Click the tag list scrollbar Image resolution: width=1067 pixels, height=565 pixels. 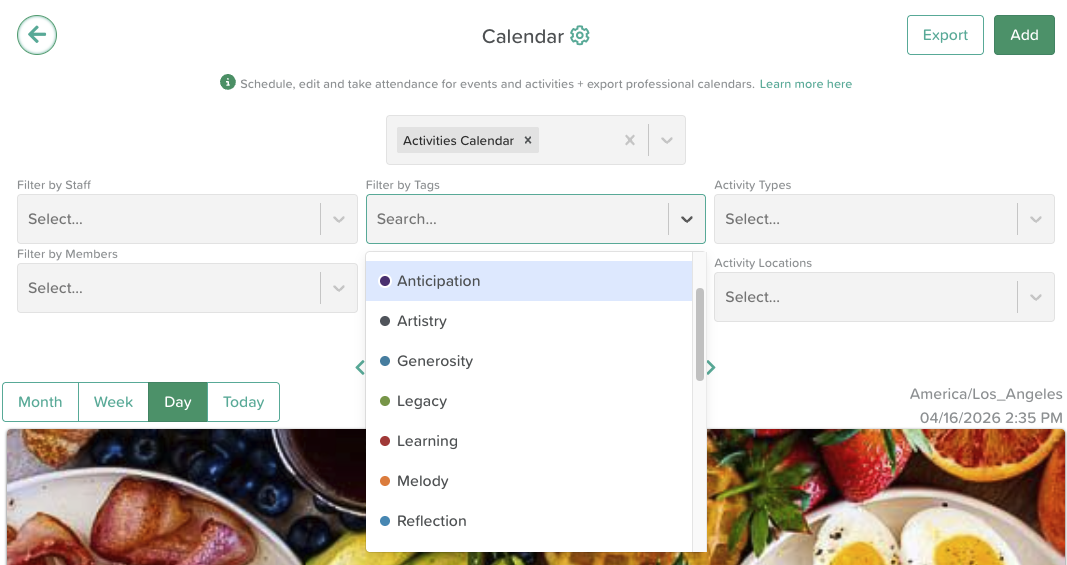[x=700, y=334]
